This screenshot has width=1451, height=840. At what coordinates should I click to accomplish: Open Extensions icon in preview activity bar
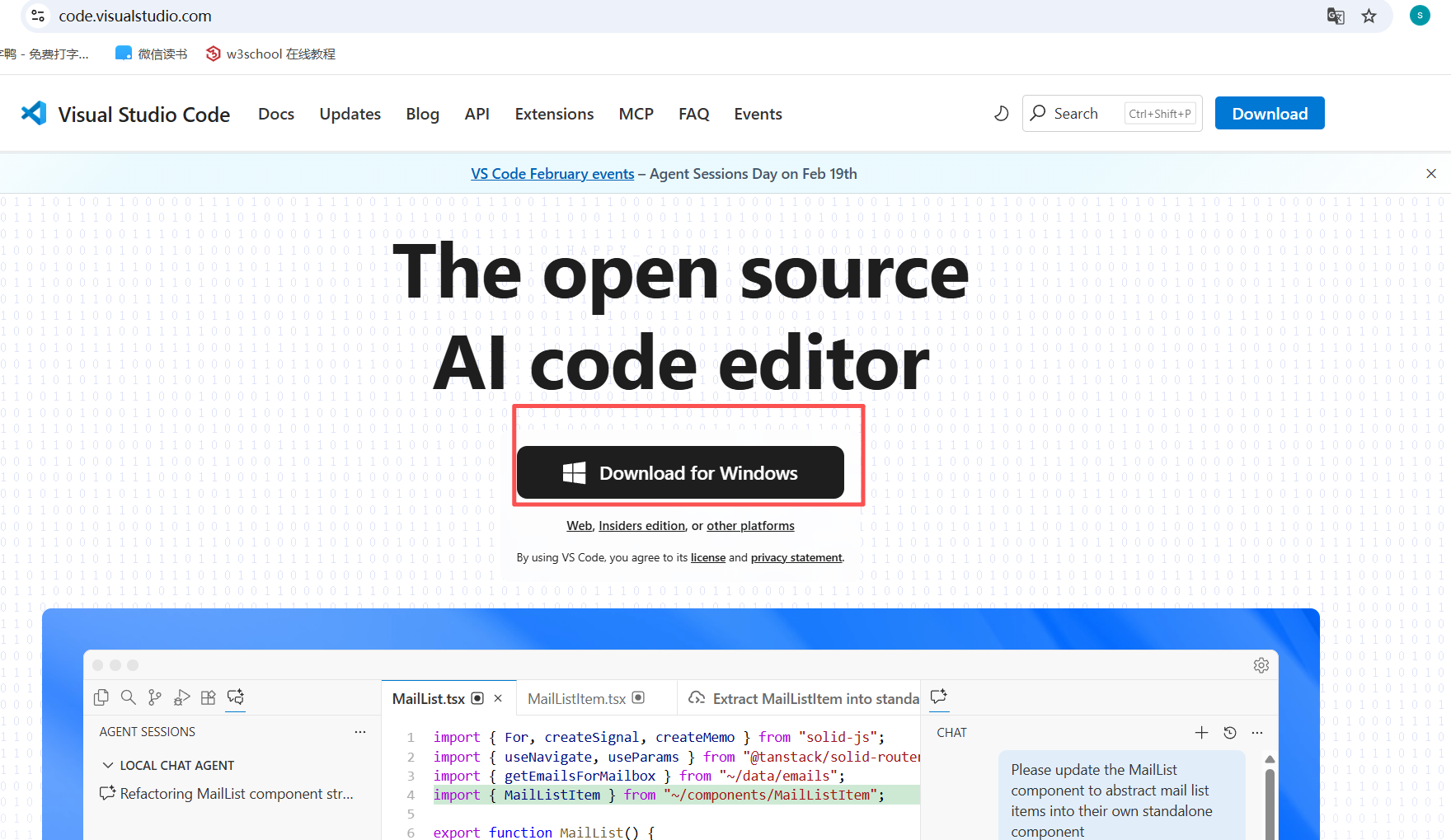pyautogui.click(x=209, y=697)
